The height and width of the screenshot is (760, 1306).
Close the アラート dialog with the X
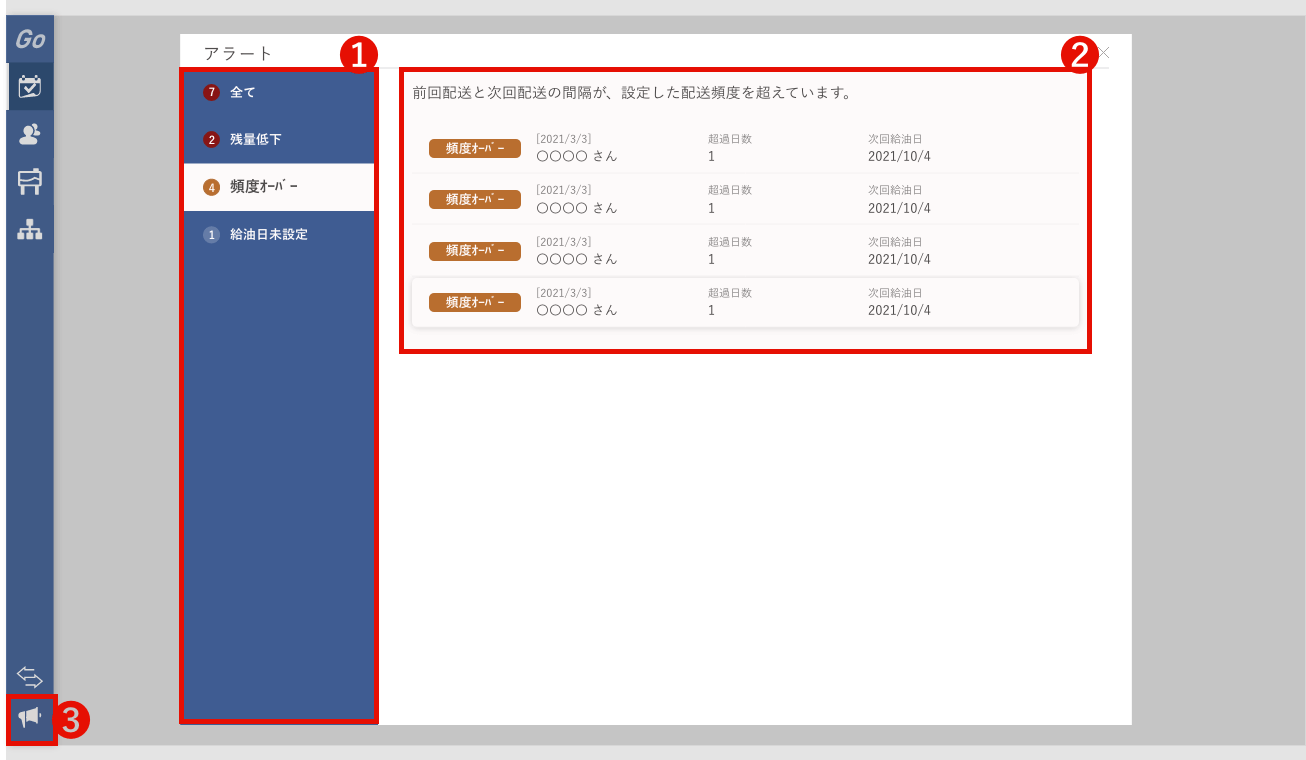click(1103, 52)
